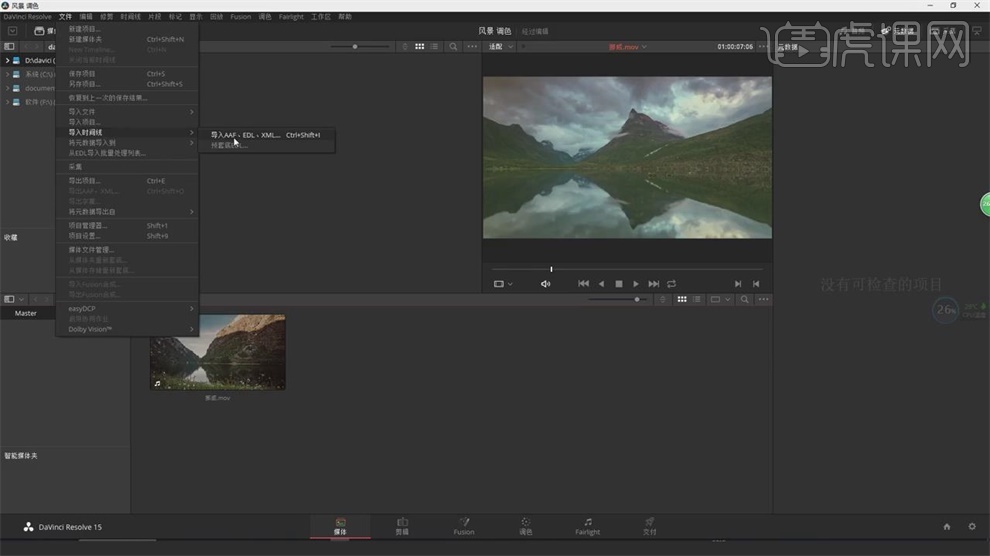Expand the D:\davici drive tree item

pos(8,61)
